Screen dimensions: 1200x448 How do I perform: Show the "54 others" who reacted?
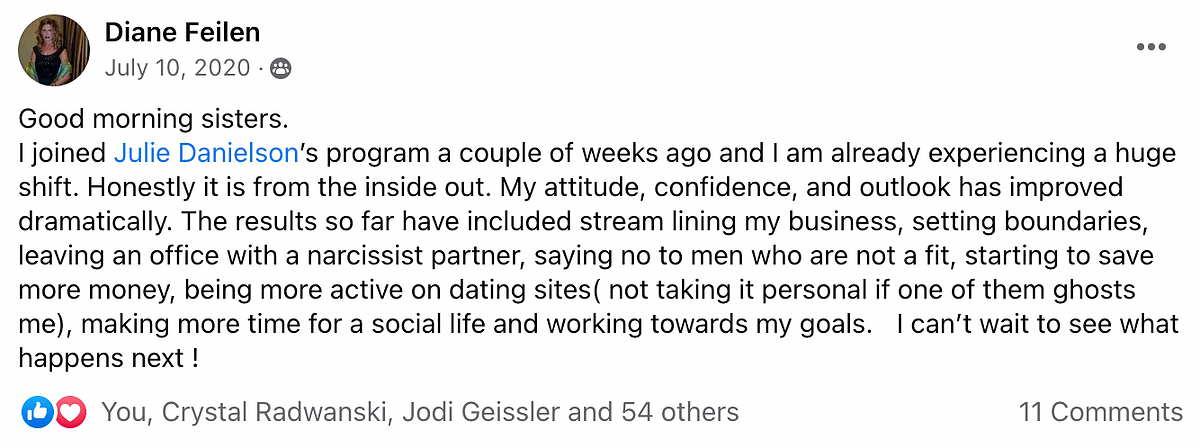click(680, 411)
